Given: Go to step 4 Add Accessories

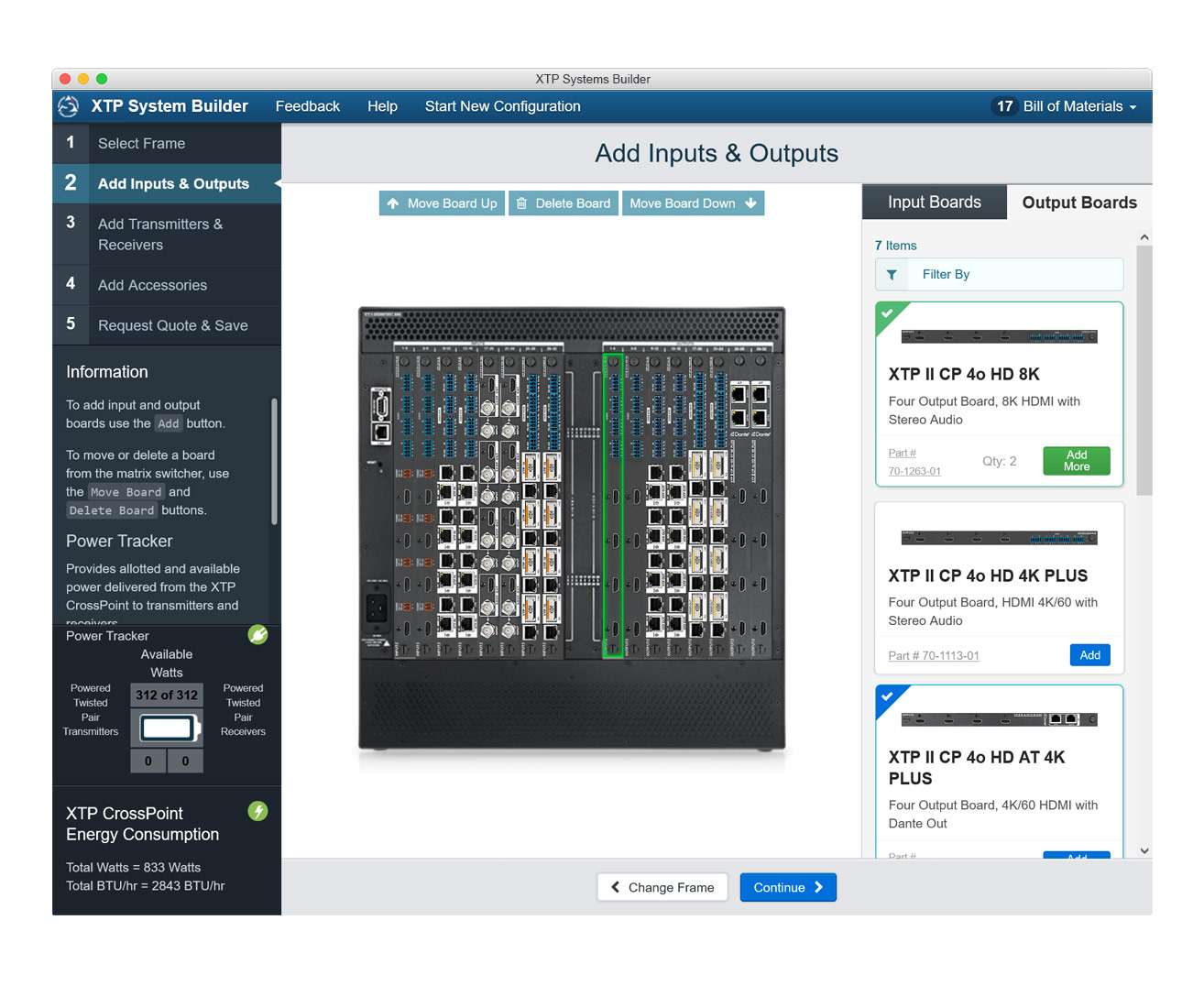Looking at the screenshot, I should tap(167, 285).
